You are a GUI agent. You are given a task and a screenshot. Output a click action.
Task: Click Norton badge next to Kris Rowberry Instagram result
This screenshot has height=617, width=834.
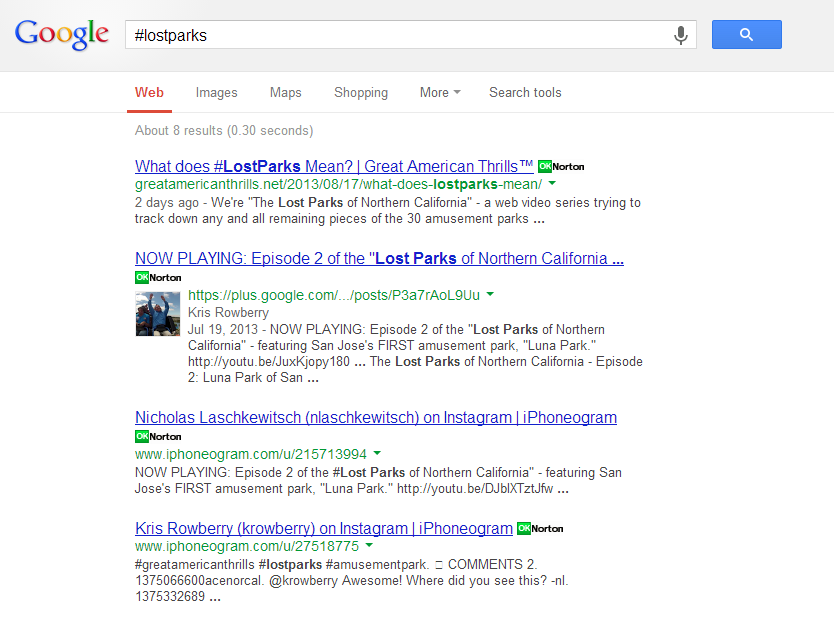pos(540,528)
